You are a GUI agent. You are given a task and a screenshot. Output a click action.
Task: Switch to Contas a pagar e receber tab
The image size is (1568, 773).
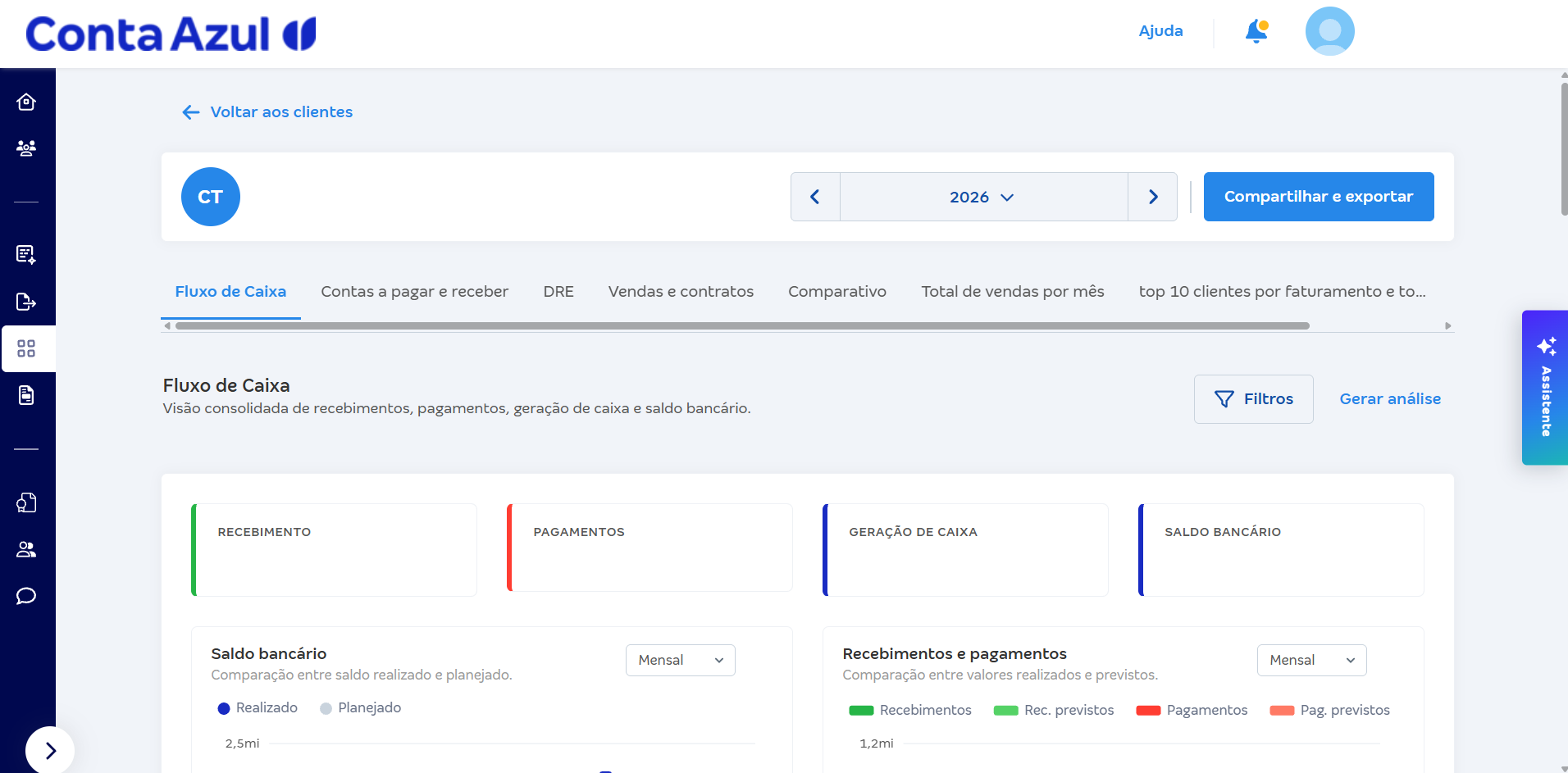(x=414, y=292)
